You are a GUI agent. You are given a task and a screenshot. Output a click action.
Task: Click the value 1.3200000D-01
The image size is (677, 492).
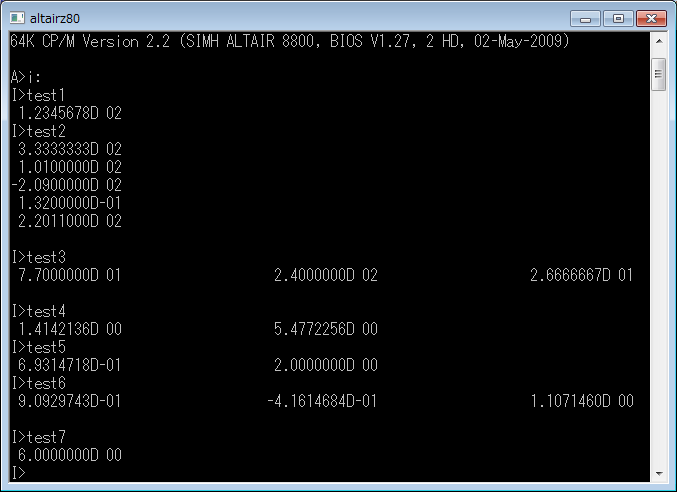coord(70,203)
